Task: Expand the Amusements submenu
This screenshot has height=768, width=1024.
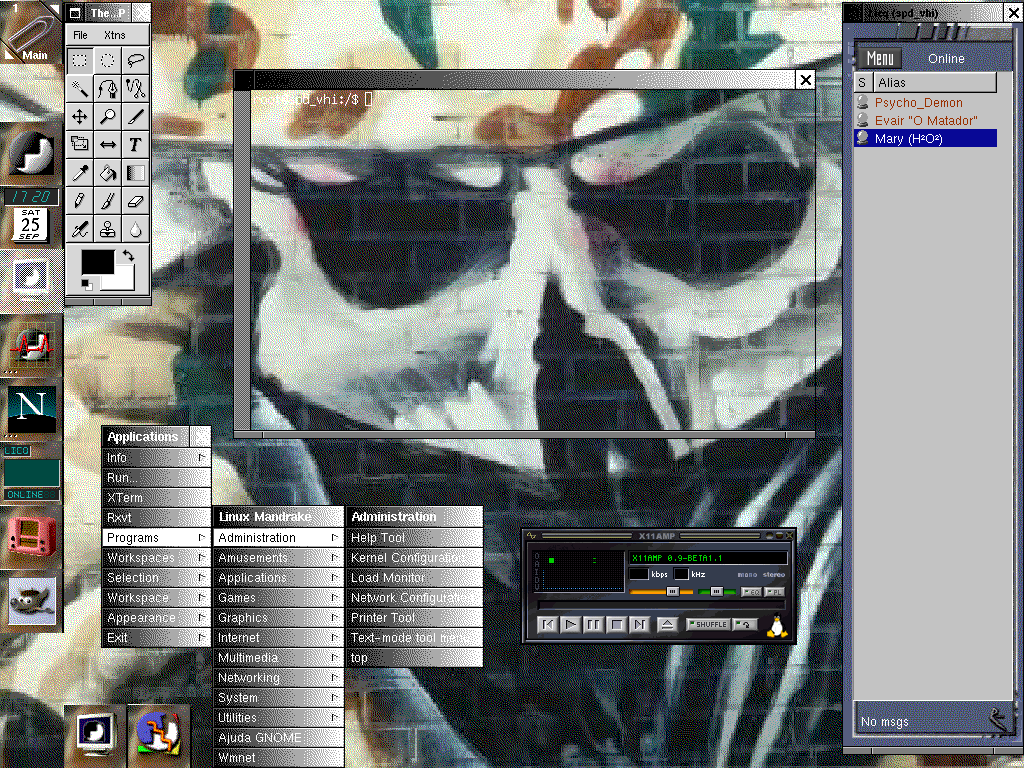Action: tap(278, 558)
